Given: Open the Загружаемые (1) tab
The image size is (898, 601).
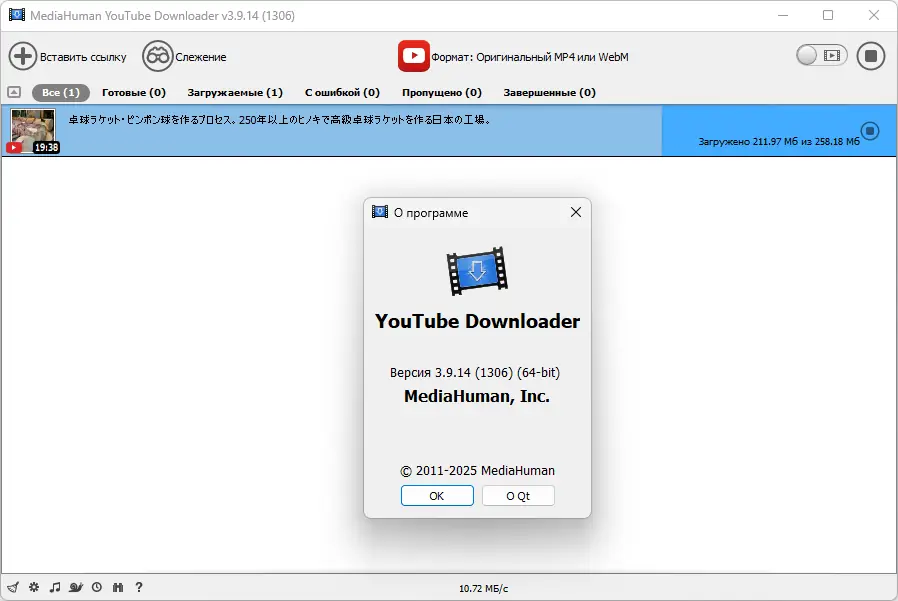Looking at the screenshot, I should 235,92.
